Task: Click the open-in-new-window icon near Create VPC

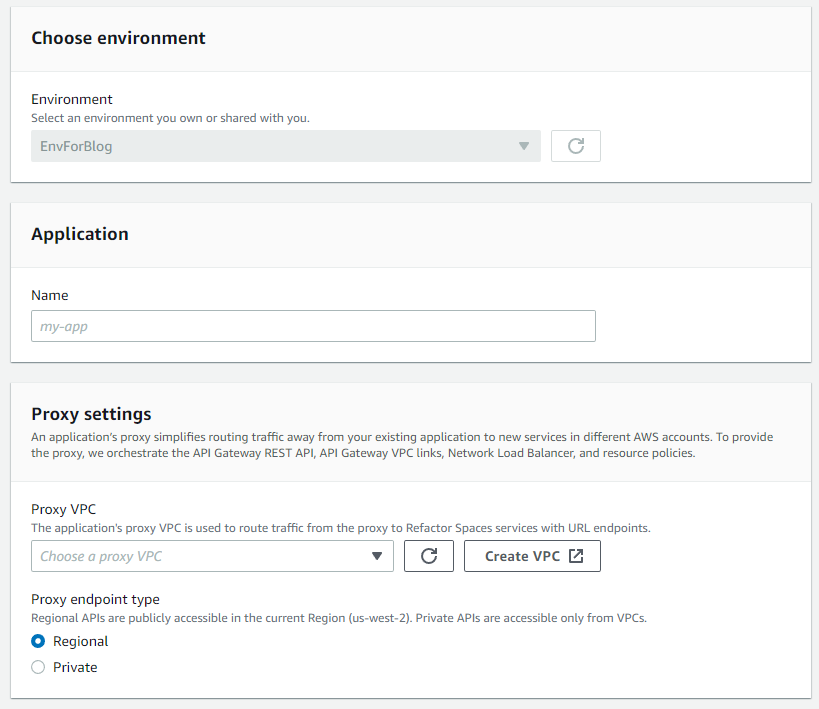Action: [574, 555]
